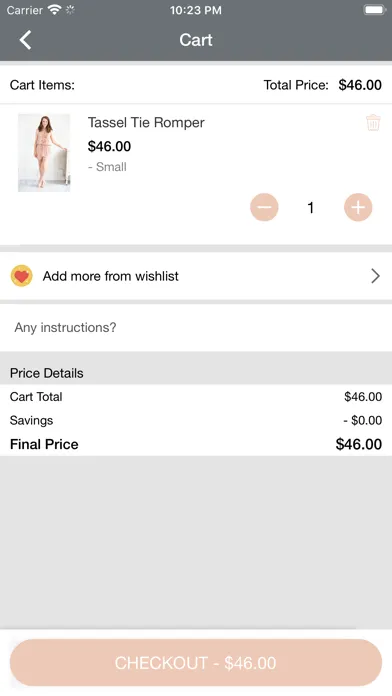Tap the quantity number 1
The height and width of the screenshot is (696, 392).
point(311,207)
